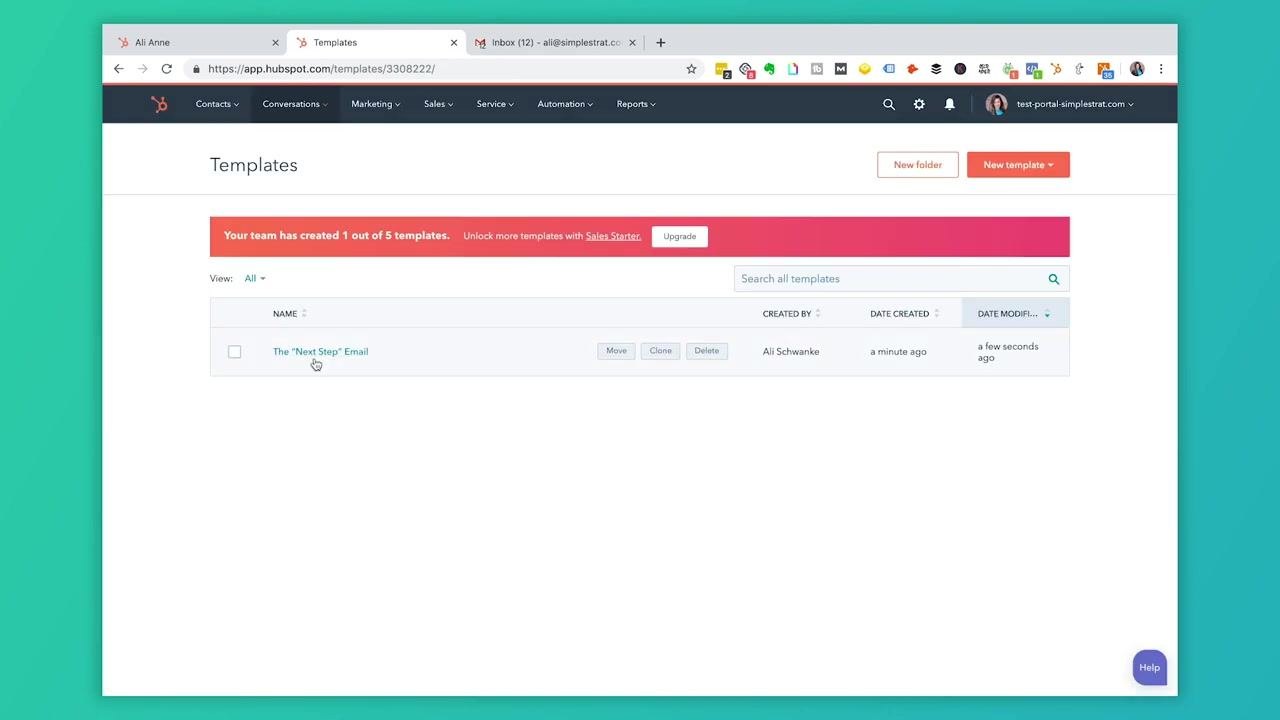Open the Automation menu
The image size is (1280, 720).
point(565,104)
